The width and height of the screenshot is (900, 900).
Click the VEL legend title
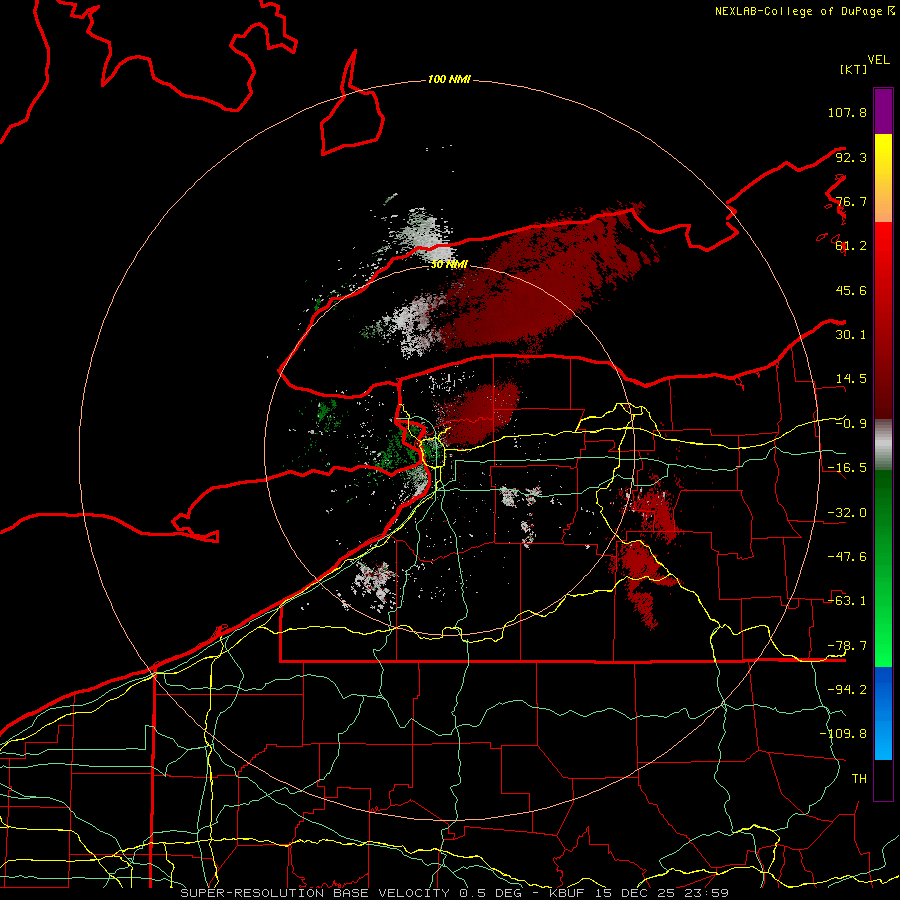click(878, 60)
